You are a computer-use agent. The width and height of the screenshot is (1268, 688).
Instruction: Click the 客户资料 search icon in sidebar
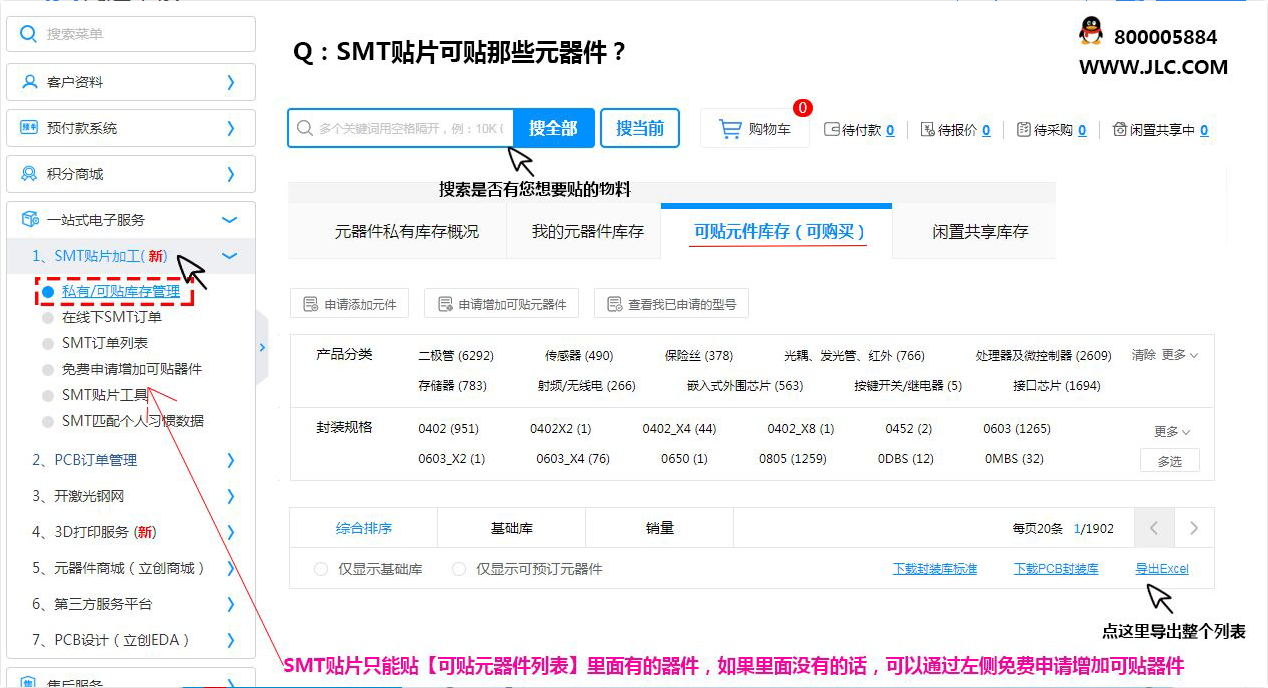click(x=27, y=82)
